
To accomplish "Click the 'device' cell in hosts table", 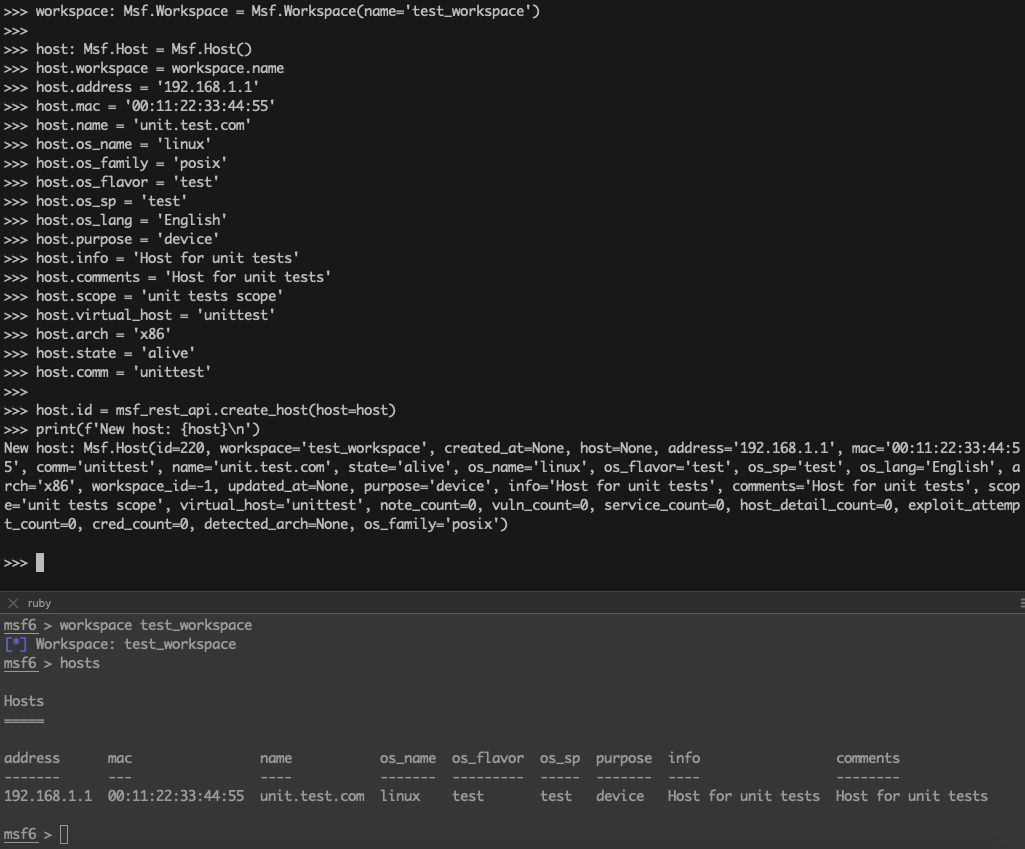I will tap(620, 795).
